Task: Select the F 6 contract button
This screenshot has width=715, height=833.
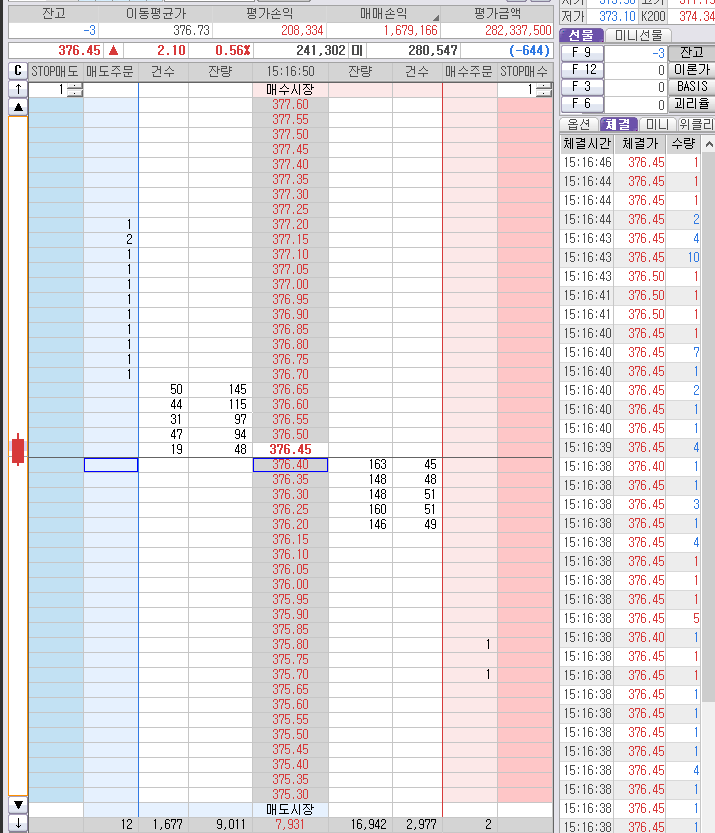Action: click(x=582, y=104)
